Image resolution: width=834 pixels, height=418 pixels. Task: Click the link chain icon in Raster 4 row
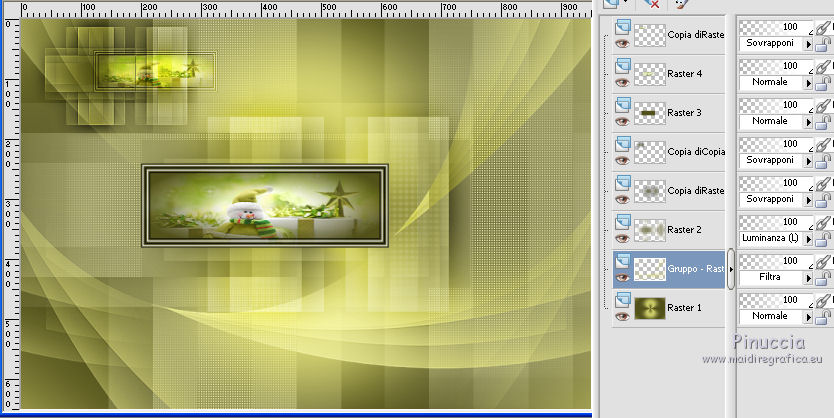click(824, 66)
